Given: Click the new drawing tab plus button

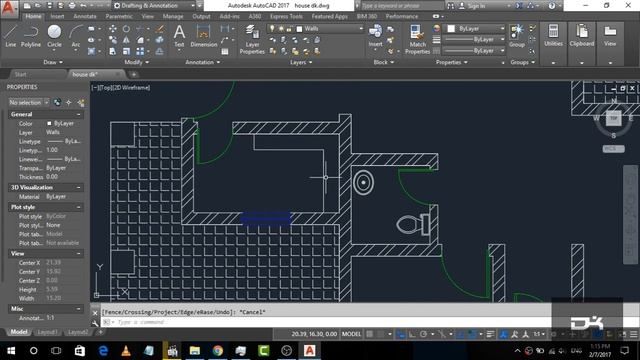Looking at the screenshot, I should 133,74.
